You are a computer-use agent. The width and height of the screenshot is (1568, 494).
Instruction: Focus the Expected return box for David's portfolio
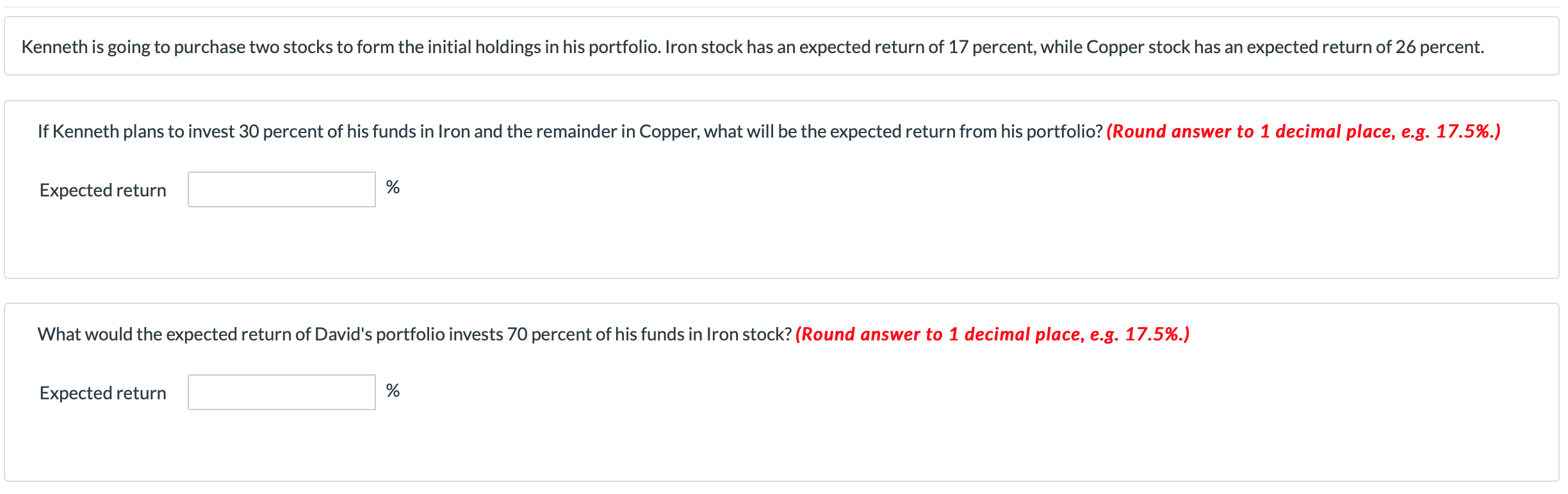click(281, 392)
